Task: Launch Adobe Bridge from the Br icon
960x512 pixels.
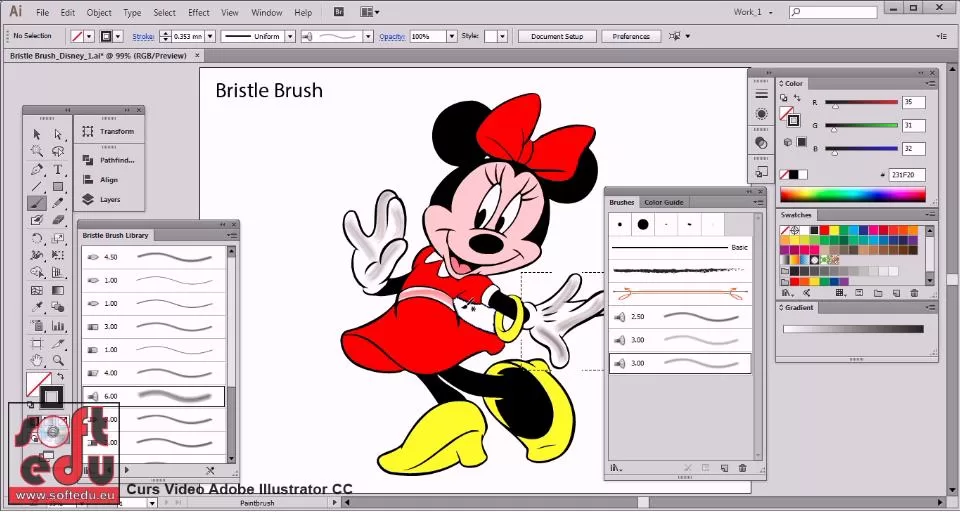Action: click(x=339, y=12)
